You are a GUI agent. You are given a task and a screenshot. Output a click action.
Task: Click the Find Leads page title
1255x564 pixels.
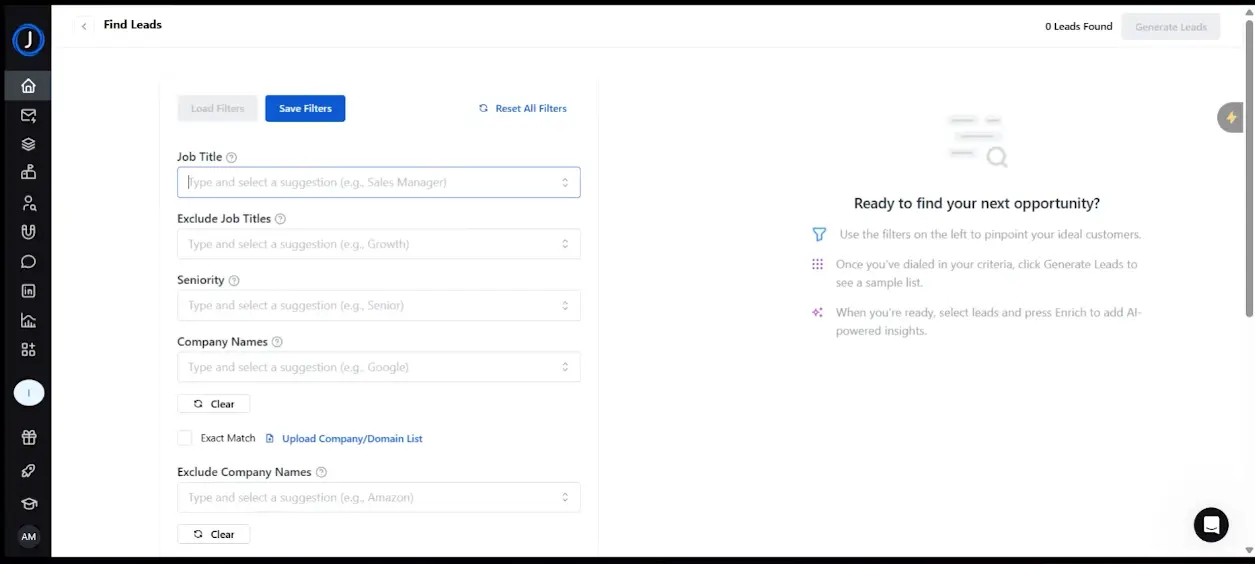(133, 24)
